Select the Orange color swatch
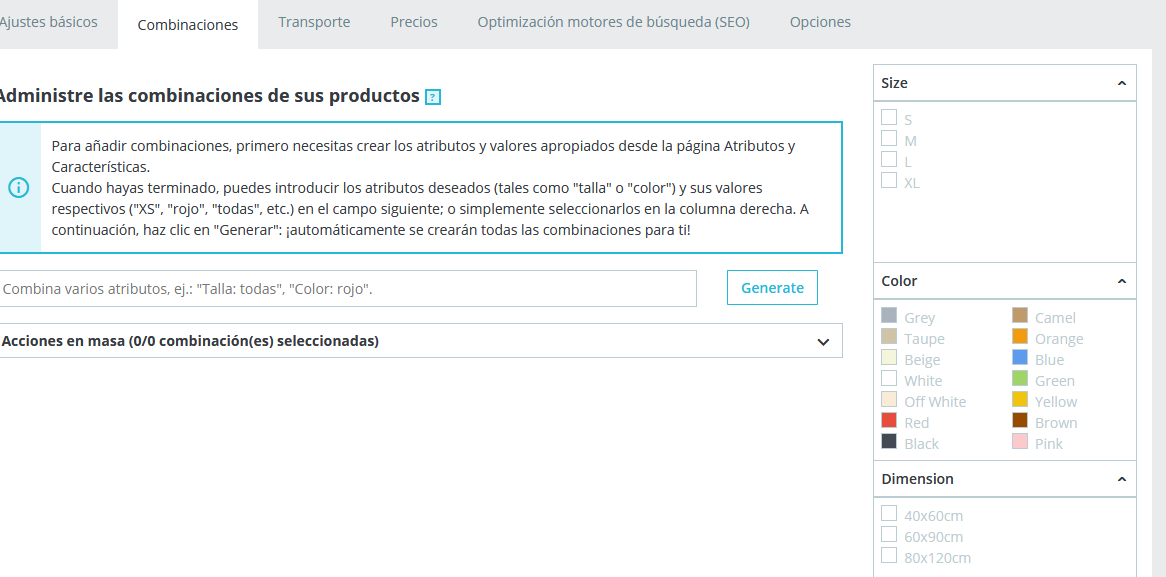Viewport: 1166px width, 577px height. pyautogui.click(x=1020, y=337)
